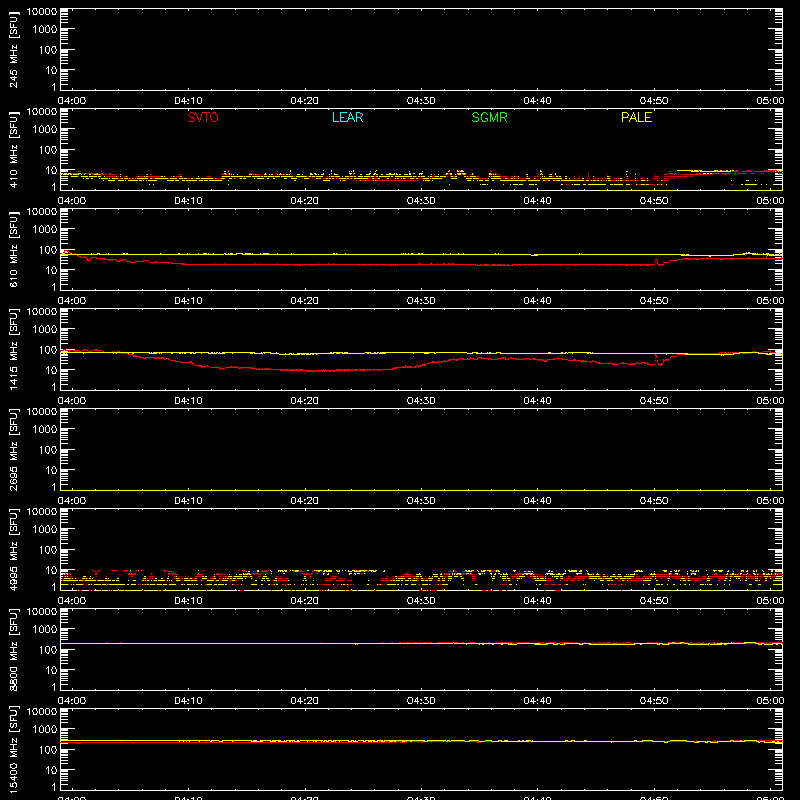Click the 10000 y-axis value of 15400 MHz panel
The image size is (800, 800).
(x=42, y=712)
